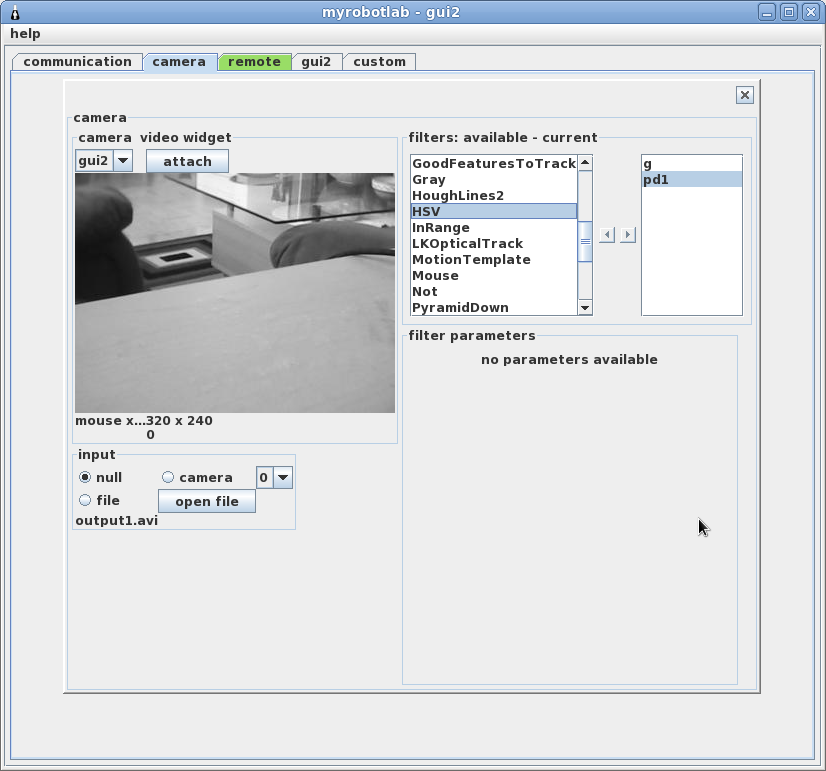Select filter g in current filters list
The image size is (826, 771).
[x=692, y=164]
